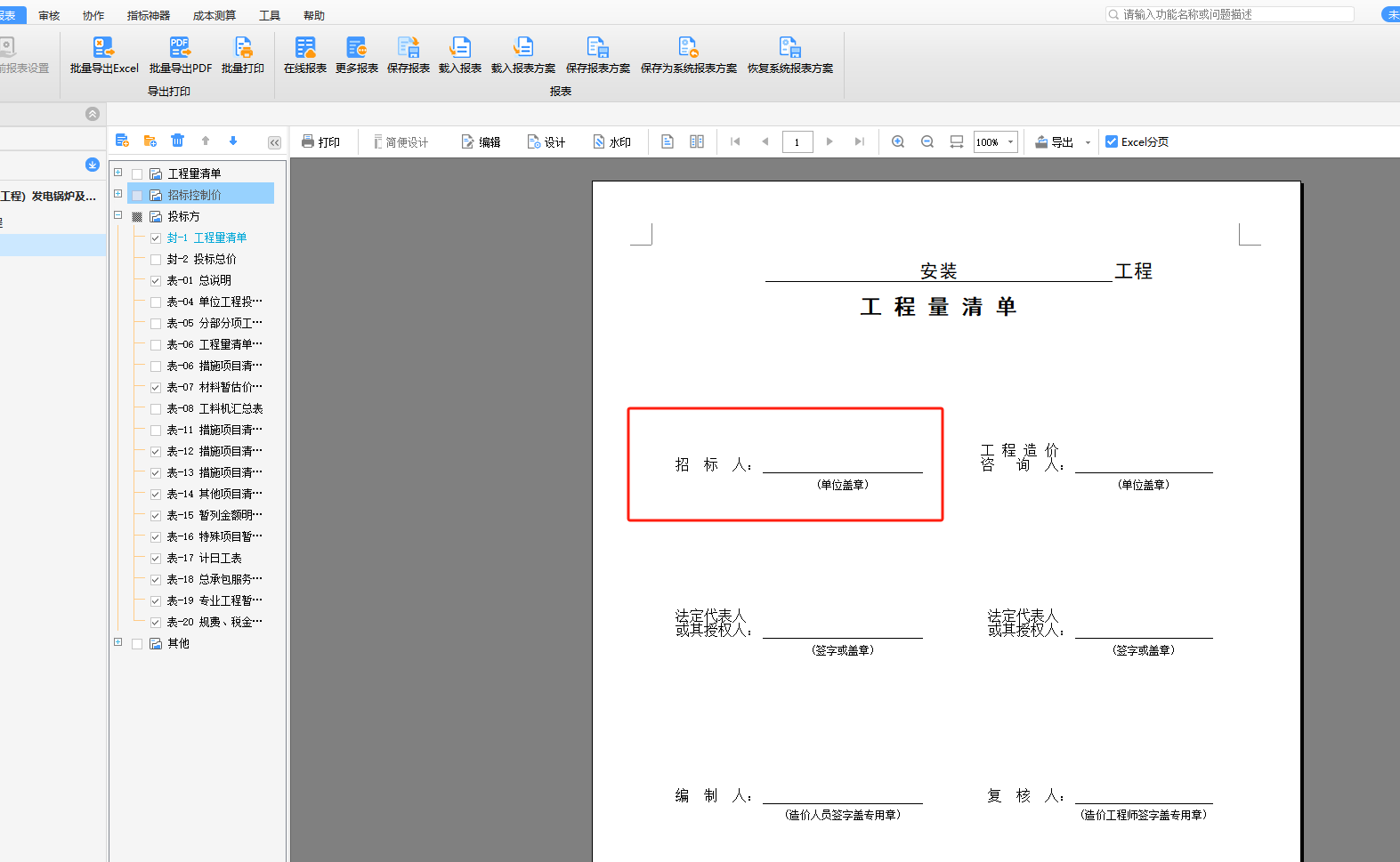Screen dimensions: 1400x862
Task: Toggle checkbox for 封-1 工程量清单
Action: click(156, 238)
